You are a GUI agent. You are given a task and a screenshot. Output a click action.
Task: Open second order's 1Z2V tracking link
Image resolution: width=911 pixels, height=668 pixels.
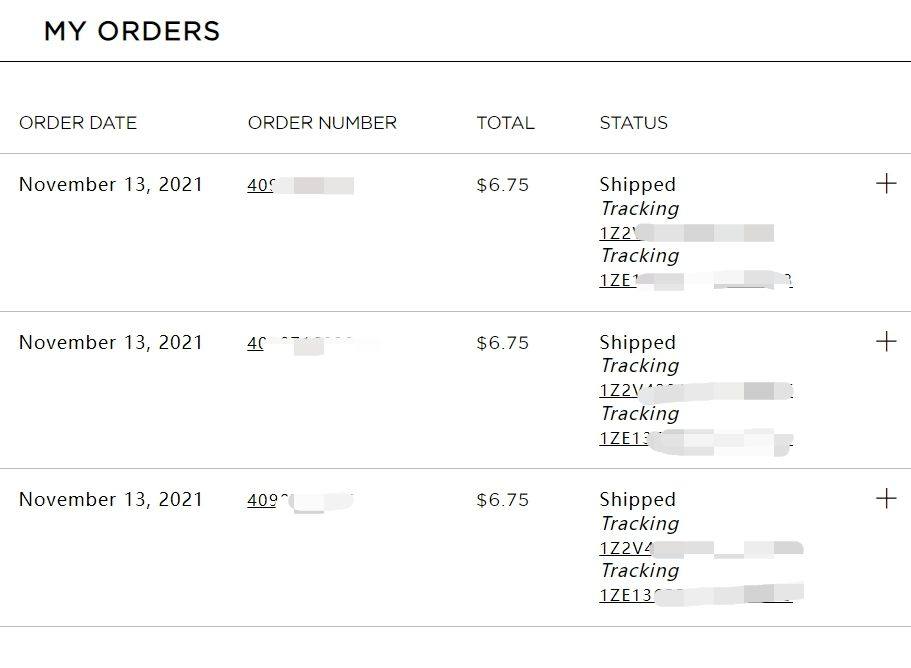pyautogui.click(x=696, y=391)
